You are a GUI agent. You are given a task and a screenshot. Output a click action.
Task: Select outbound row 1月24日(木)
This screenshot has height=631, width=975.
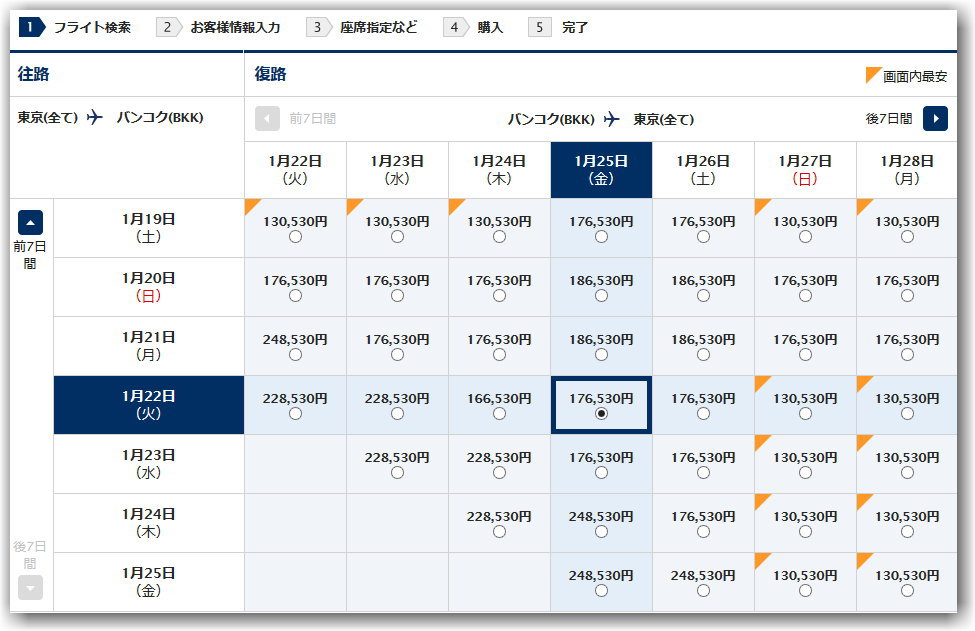pos(149,523)
